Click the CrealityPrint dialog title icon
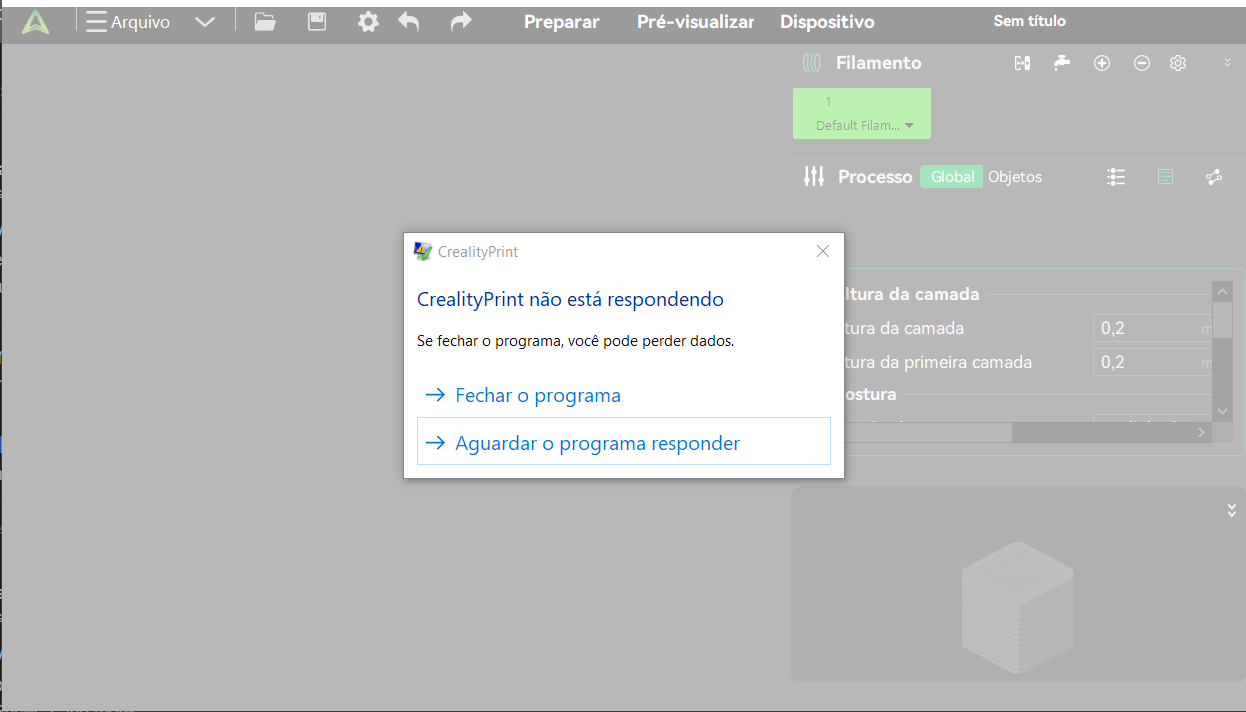Image resolution: width=1246 pixels, height=712 pixels. click(x=423, y=251)
